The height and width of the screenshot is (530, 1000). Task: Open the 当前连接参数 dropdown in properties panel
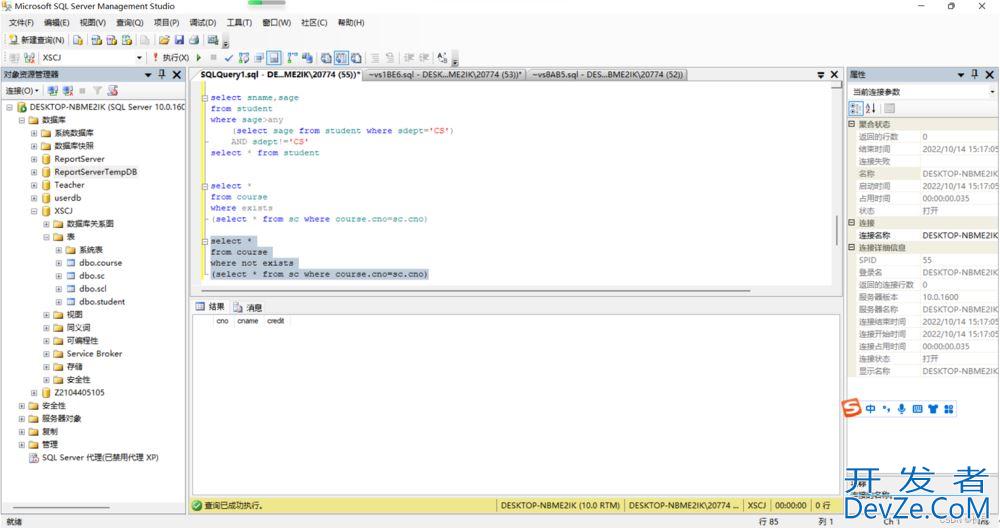tap(992, 92)
